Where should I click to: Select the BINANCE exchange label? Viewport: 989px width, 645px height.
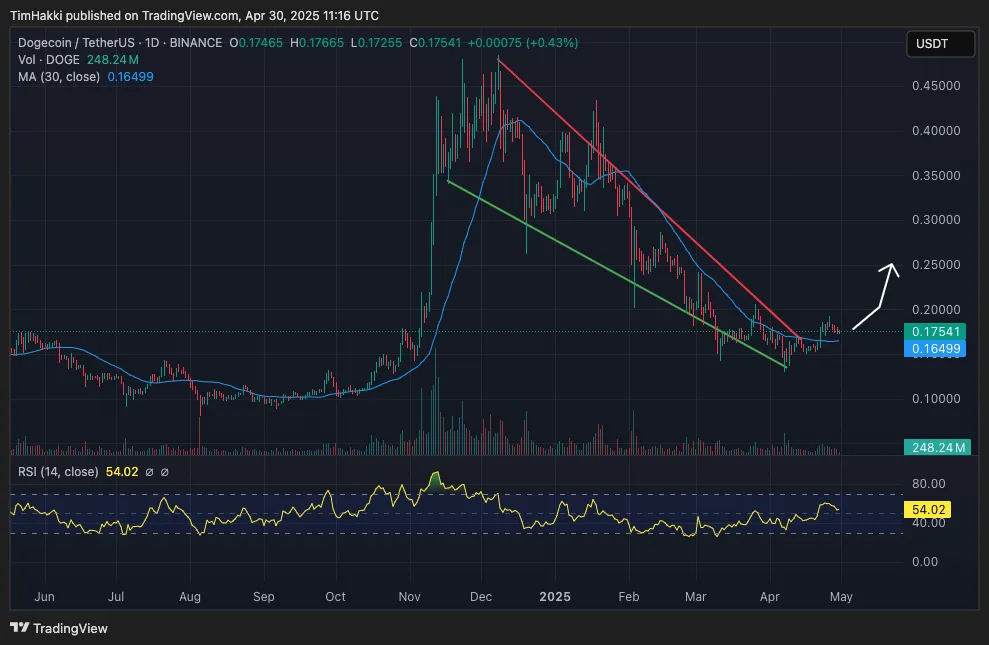coord(197,43)
